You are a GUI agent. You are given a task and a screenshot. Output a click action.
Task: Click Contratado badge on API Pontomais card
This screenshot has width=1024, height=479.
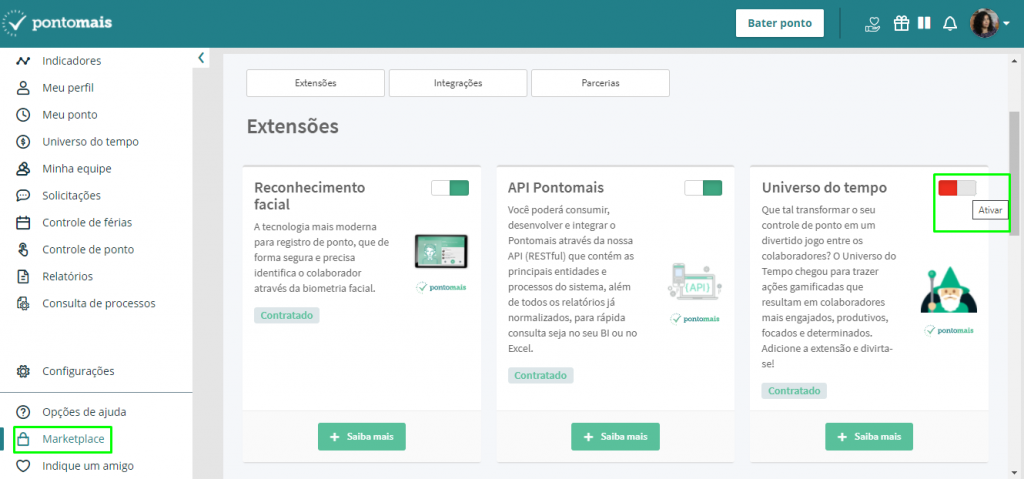click(x=541, y=376)
